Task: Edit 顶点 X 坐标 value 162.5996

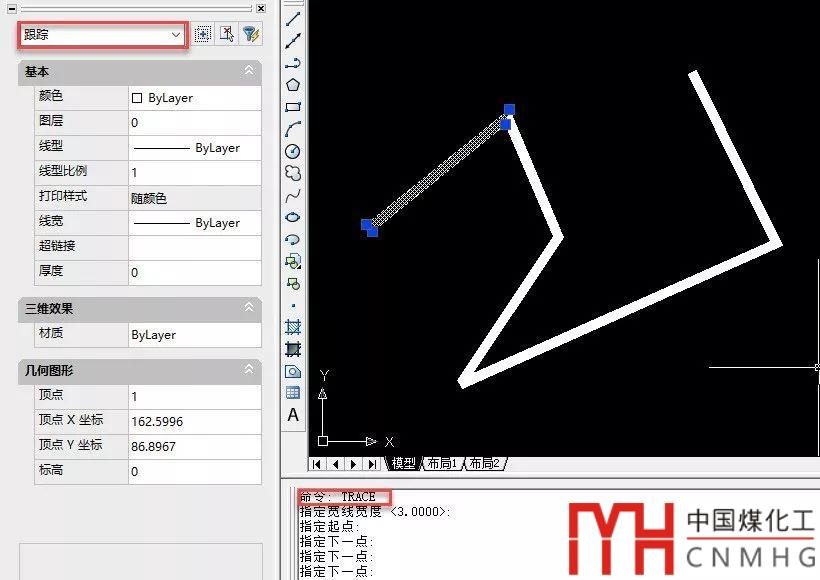Action: 195,422
